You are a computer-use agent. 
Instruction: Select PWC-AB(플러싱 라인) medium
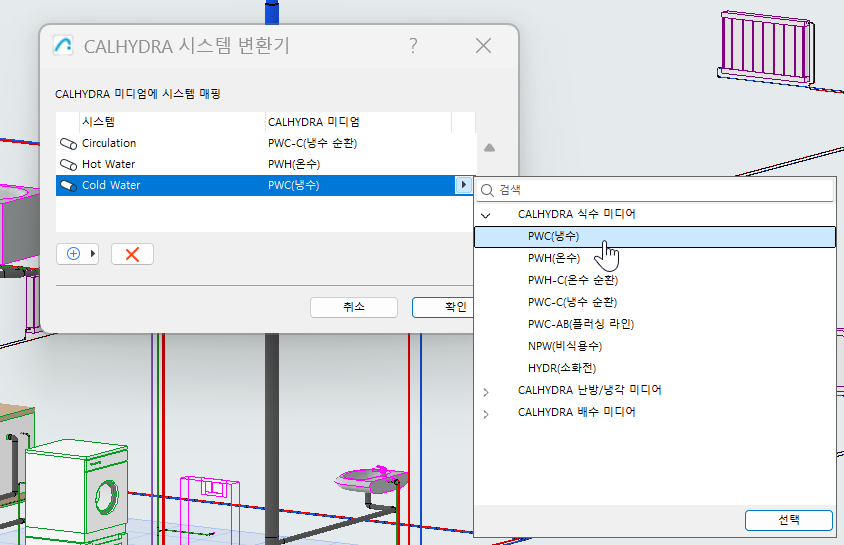point(655,324)
